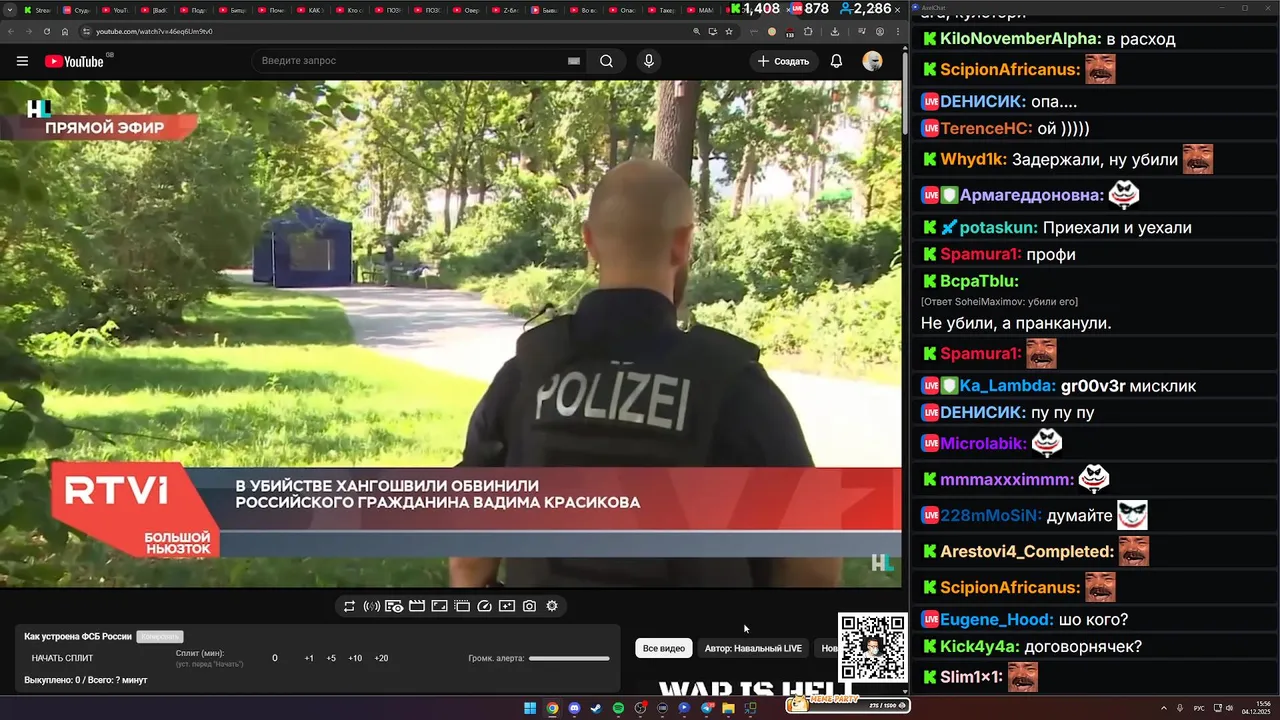Click the Копировать button next to the video title
The image size is (1280, 720).
(x=160, y=637)
